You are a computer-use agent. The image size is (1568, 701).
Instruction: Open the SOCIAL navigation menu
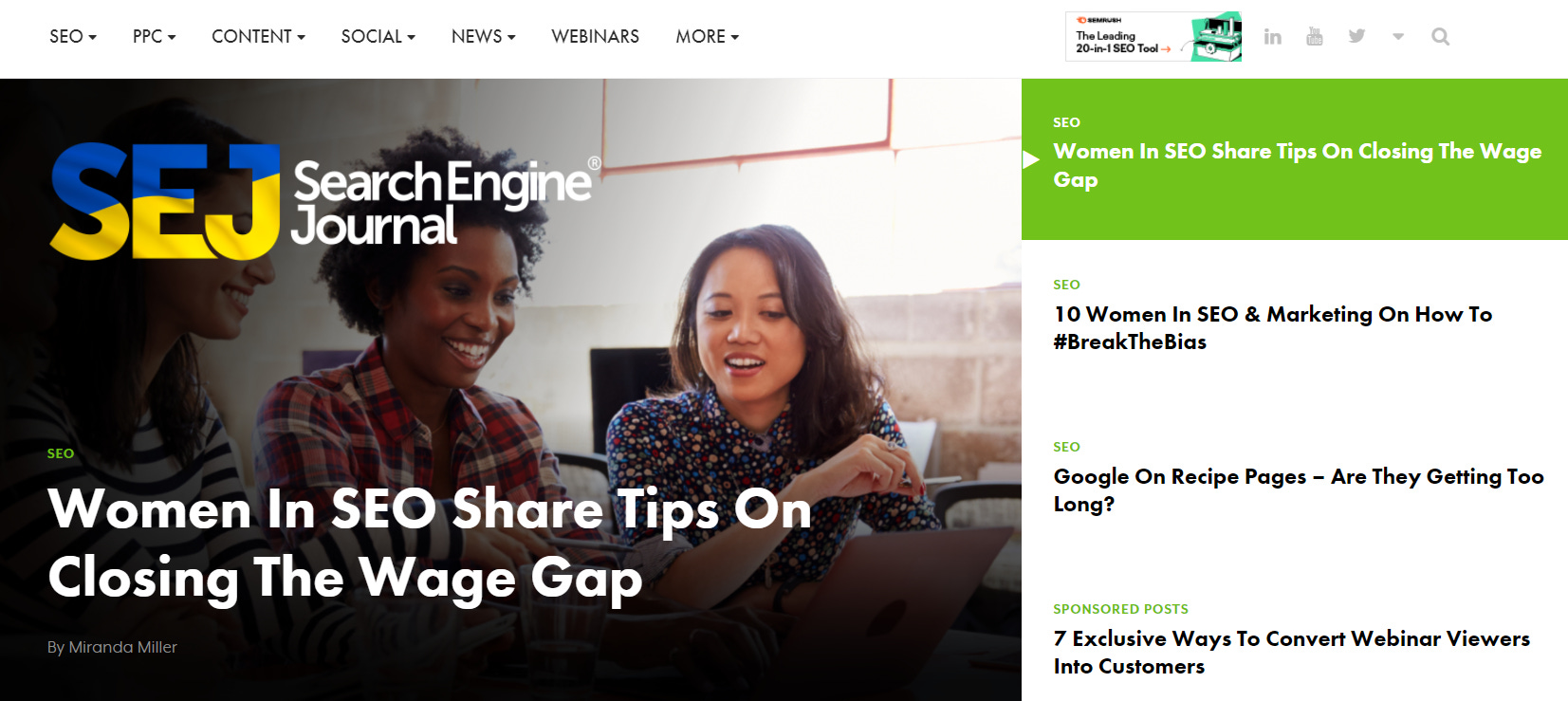378,37
